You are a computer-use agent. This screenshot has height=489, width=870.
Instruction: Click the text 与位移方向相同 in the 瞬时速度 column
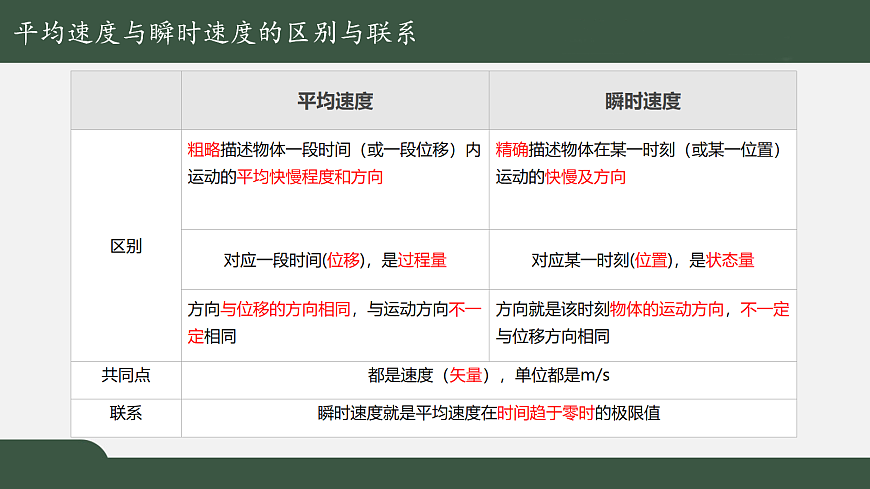pos(553,337)
